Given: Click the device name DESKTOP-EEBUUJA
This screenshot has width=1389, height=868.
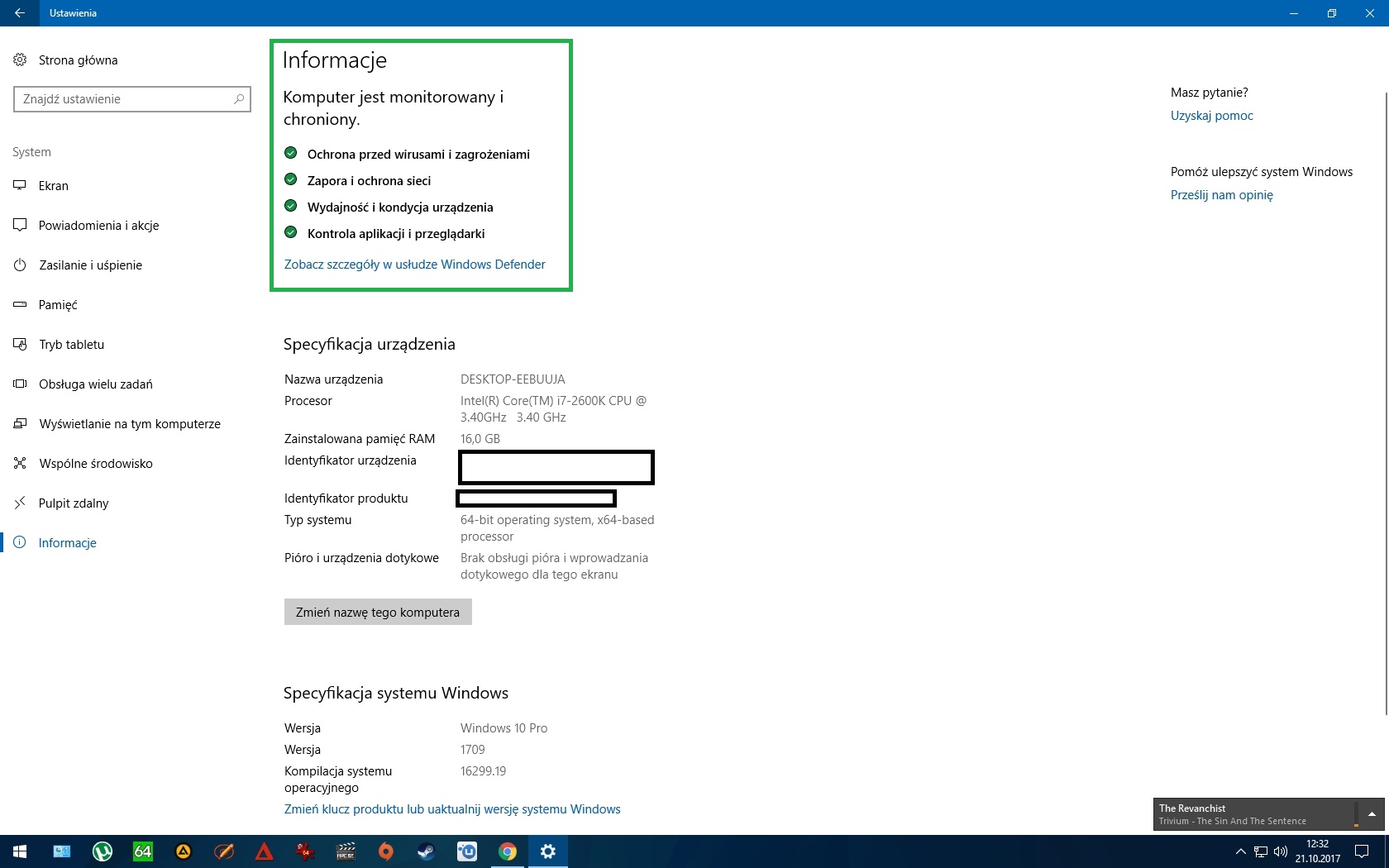Looking at the screenshot, I should tap(513, 379).
